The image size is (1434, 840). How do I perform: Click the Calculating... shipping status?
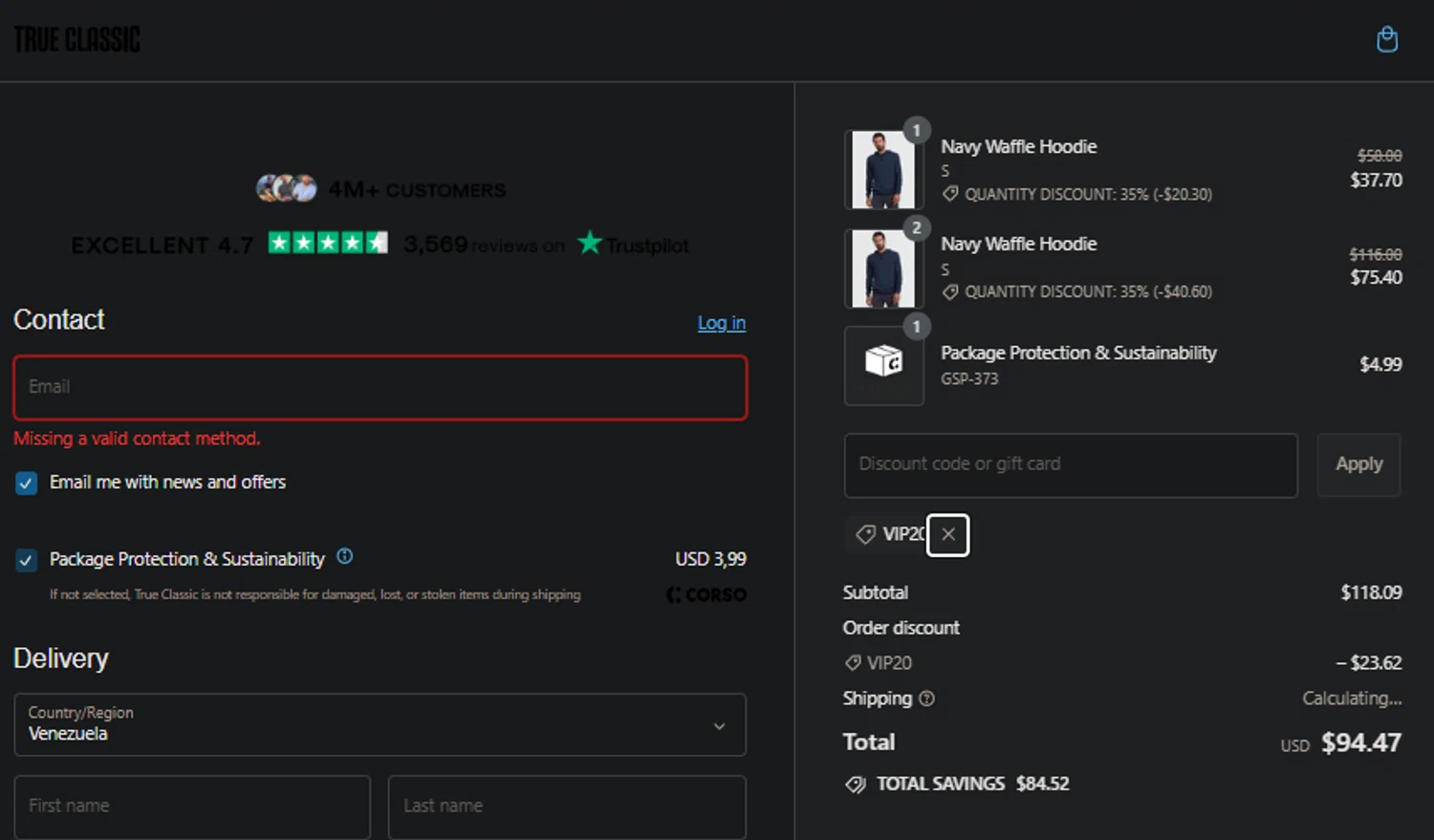pyautogui.click(x=1352, y=699)
